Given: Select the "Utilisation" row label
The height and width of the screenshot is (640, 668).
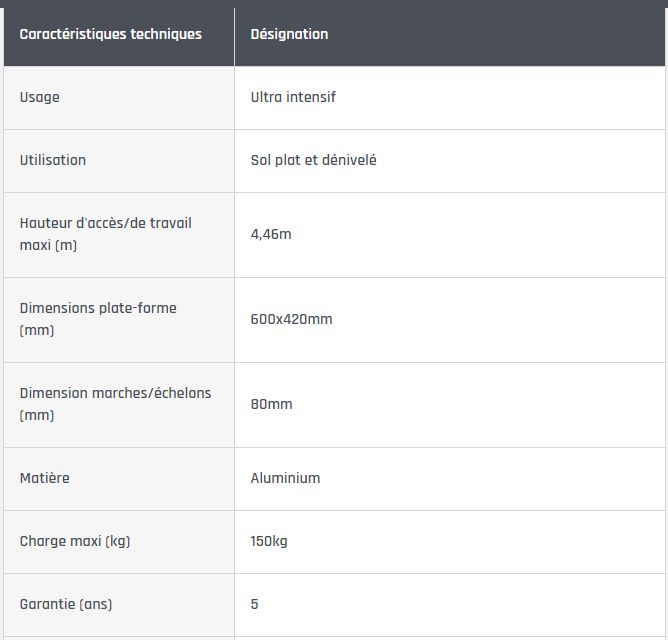Looking at the screenshot, I should click(x=53, y=160).
